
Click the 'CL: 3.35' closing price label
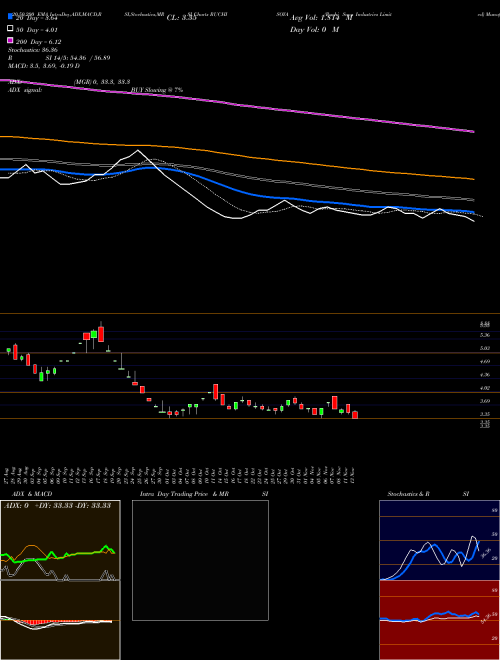(181, 18)
